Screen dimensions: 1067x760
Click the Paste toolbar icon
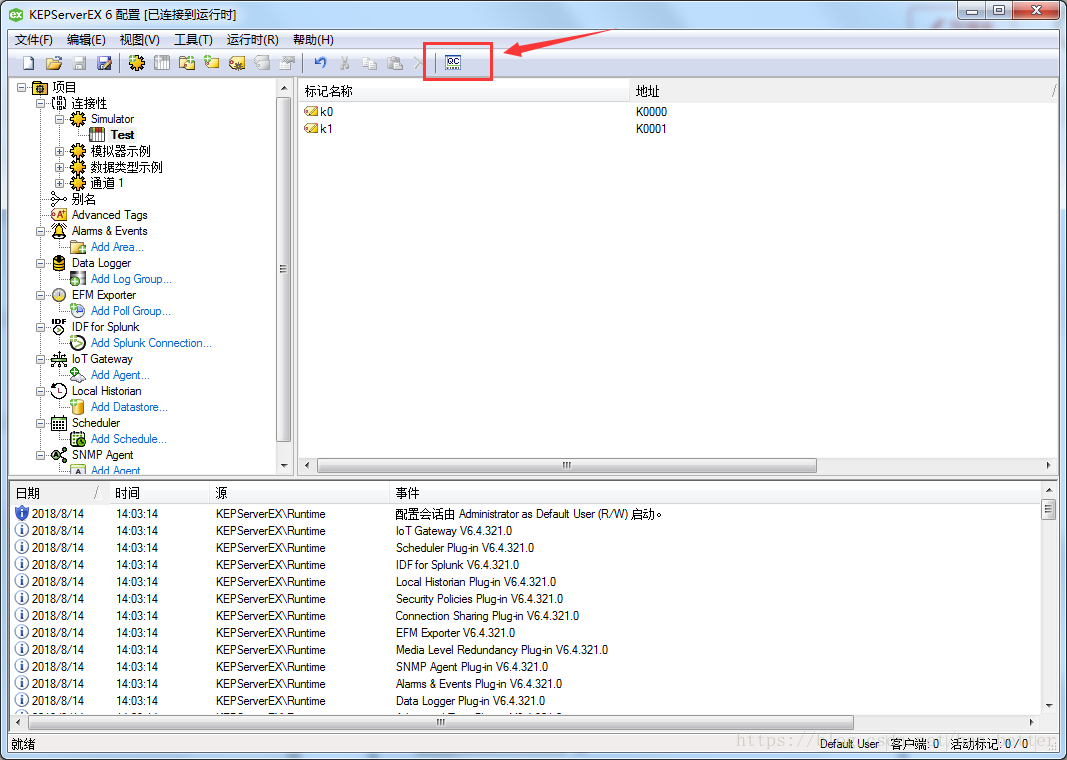[x=395, y=63]
